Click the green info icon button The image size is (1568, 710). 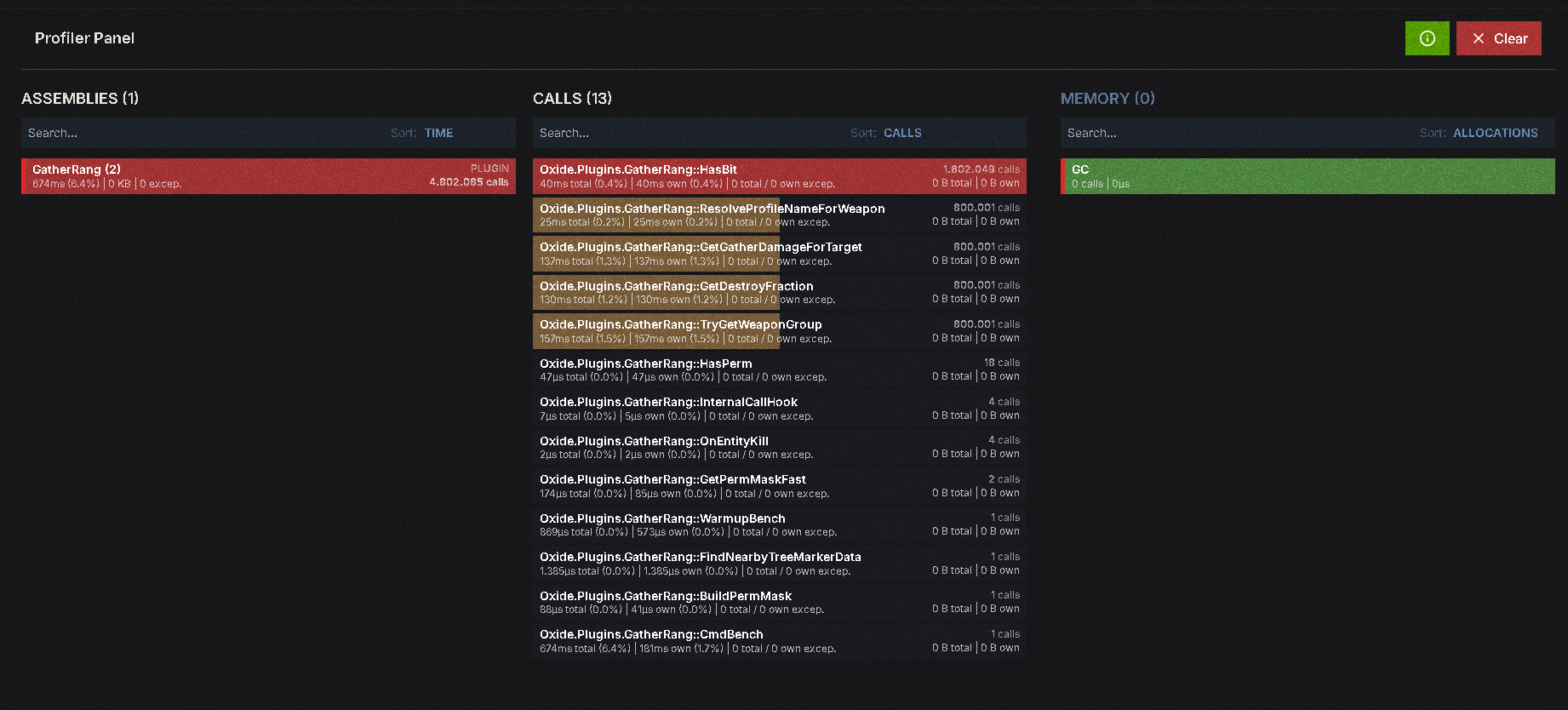coord(1427,38)
